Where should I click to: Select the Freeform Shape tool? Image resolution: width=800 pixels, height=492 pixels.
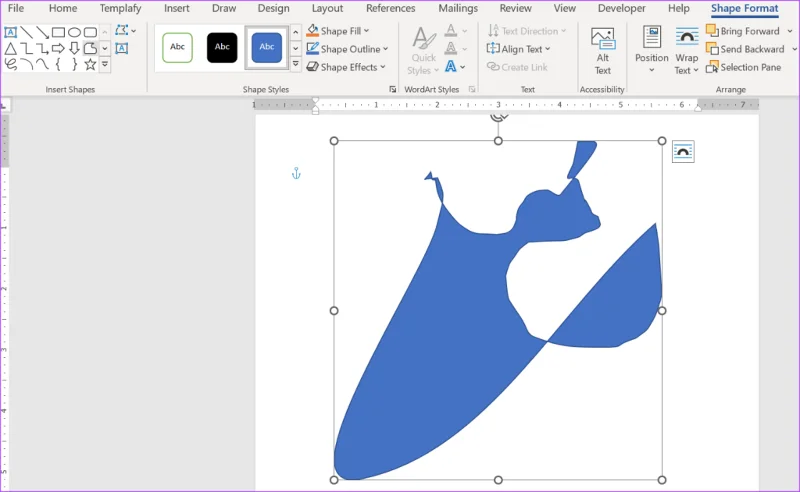pyautogui.click(x=90, y=49)
